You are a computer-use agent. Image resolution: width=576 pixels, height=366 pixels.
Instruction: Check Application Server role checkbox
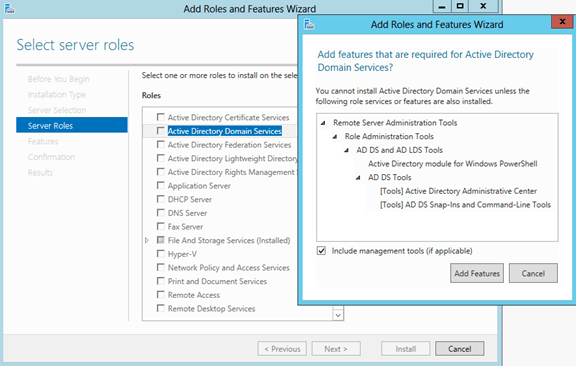pyautogui.click(x=161, y=185)
